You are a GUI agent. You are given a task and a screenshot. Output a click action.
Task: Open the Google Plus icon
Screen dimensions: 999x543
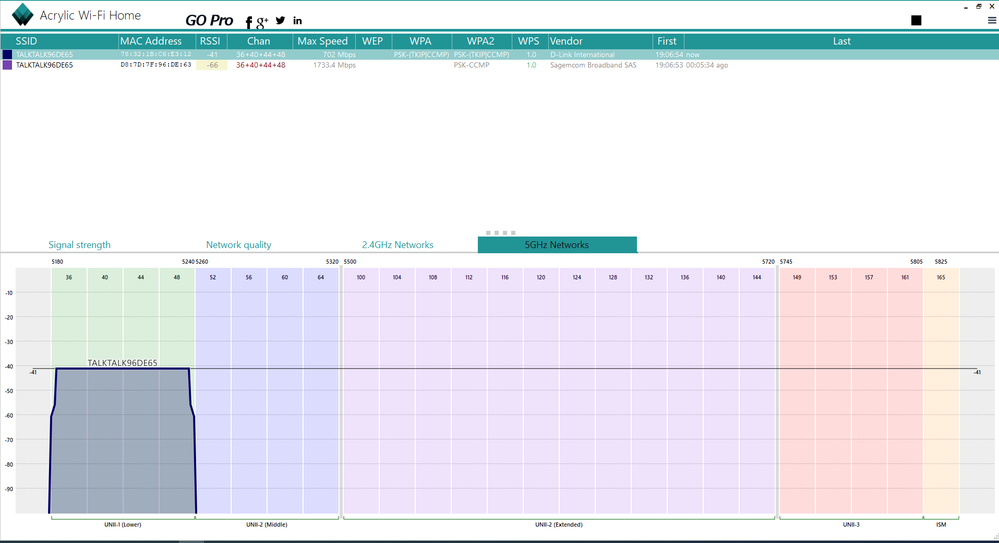coord(262,23)
